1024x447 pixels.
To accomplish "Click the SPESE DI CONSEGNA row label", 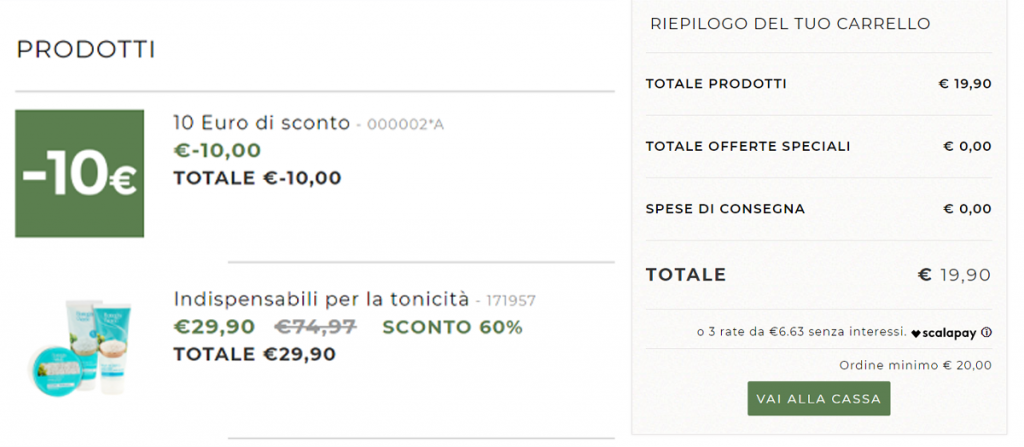I will point(725,209).
